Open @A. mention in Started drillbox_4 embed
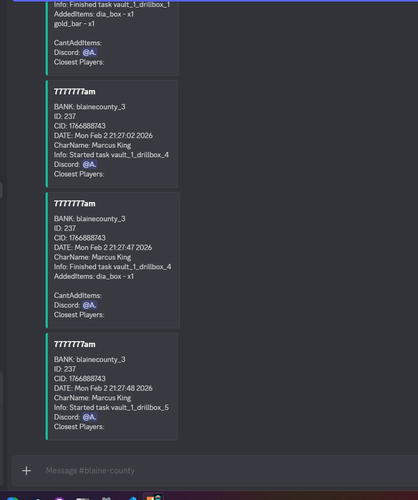Screen dimensions: 418x500 click(x=89, y=164)
